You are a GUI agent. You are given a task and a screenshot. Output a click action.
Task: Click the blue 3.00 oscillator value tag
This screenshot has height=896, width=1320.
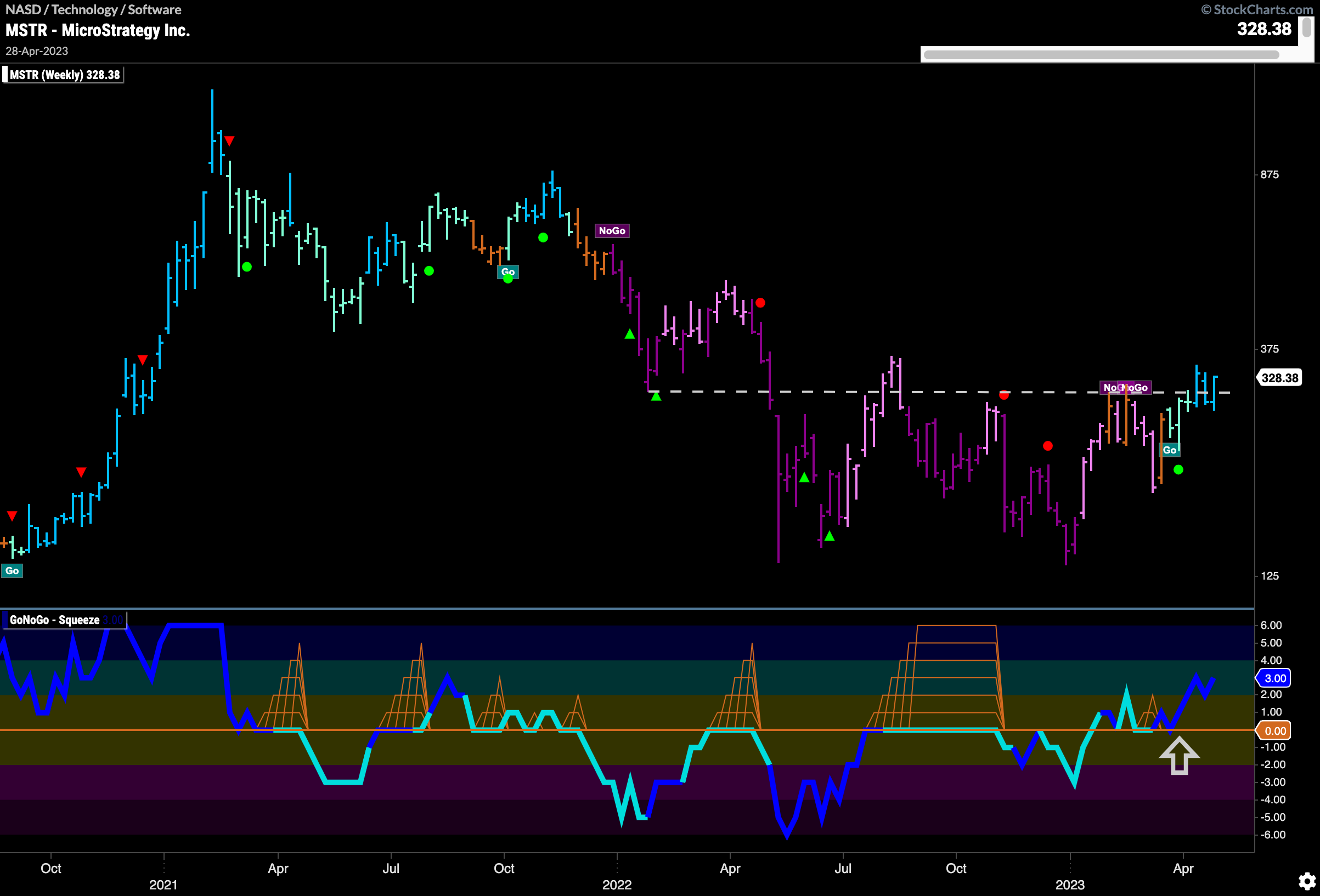click(1274, 678)
